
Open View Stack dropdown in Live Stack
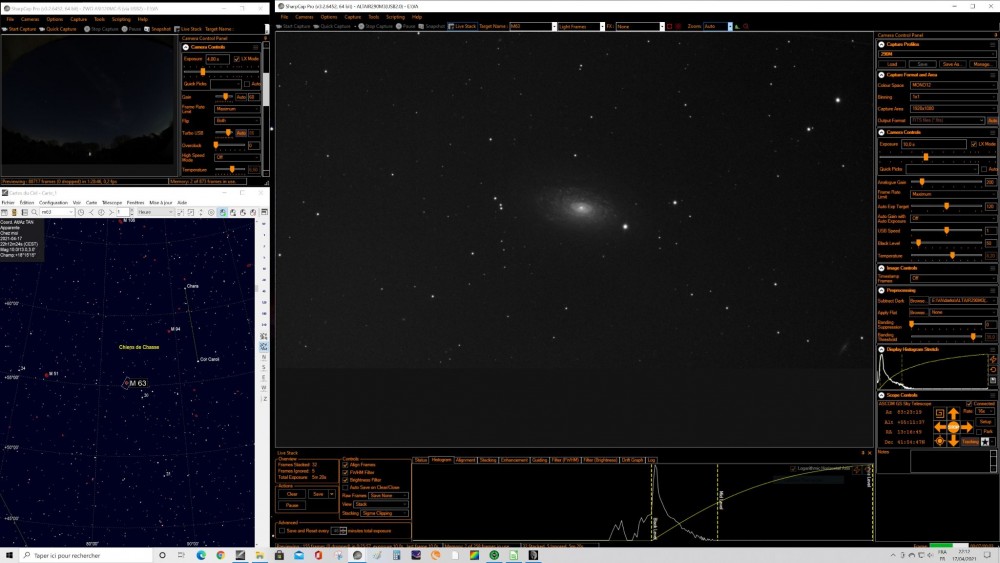click(x=381, y=504)
